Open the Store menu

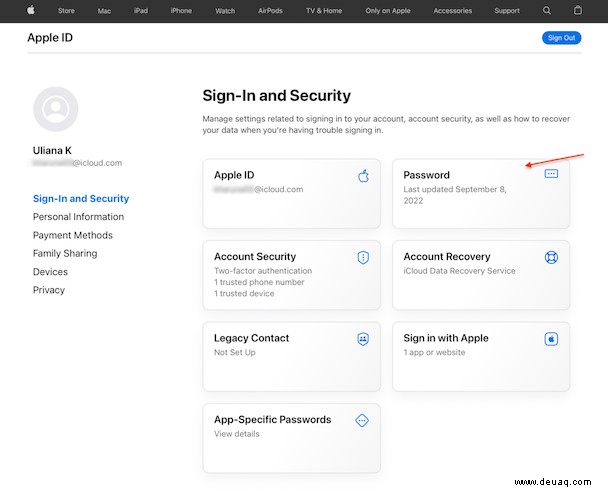[x=66, y=11]
